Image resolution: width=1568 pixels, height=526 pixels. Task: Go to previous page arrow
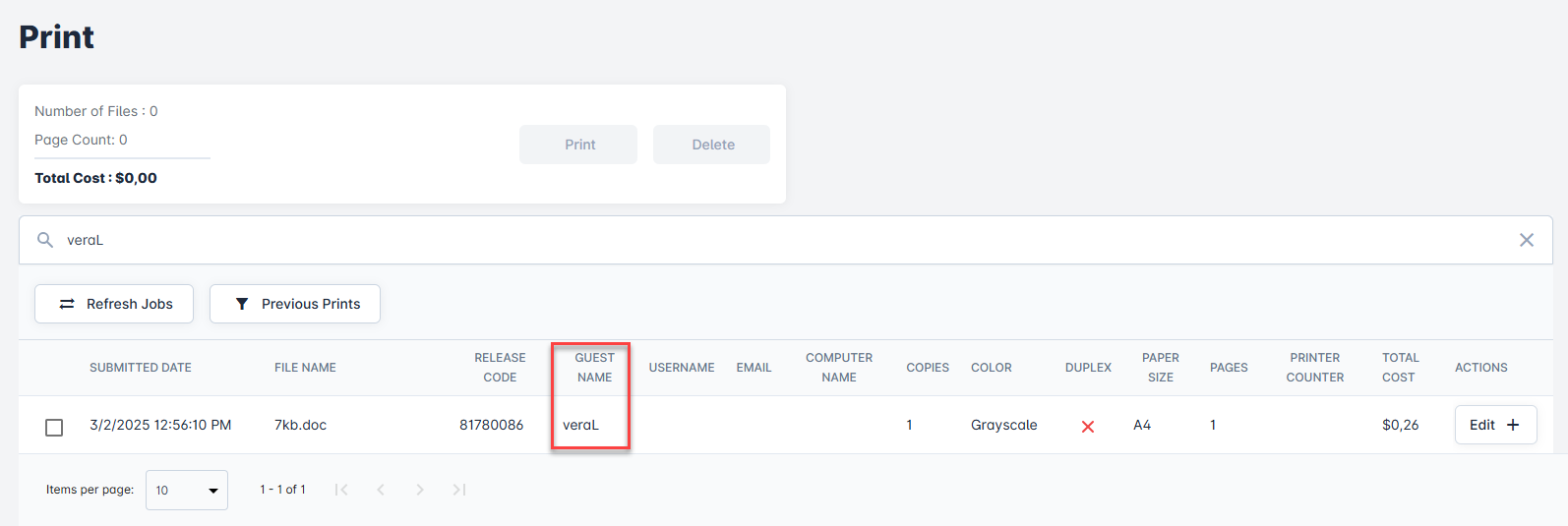381,490
